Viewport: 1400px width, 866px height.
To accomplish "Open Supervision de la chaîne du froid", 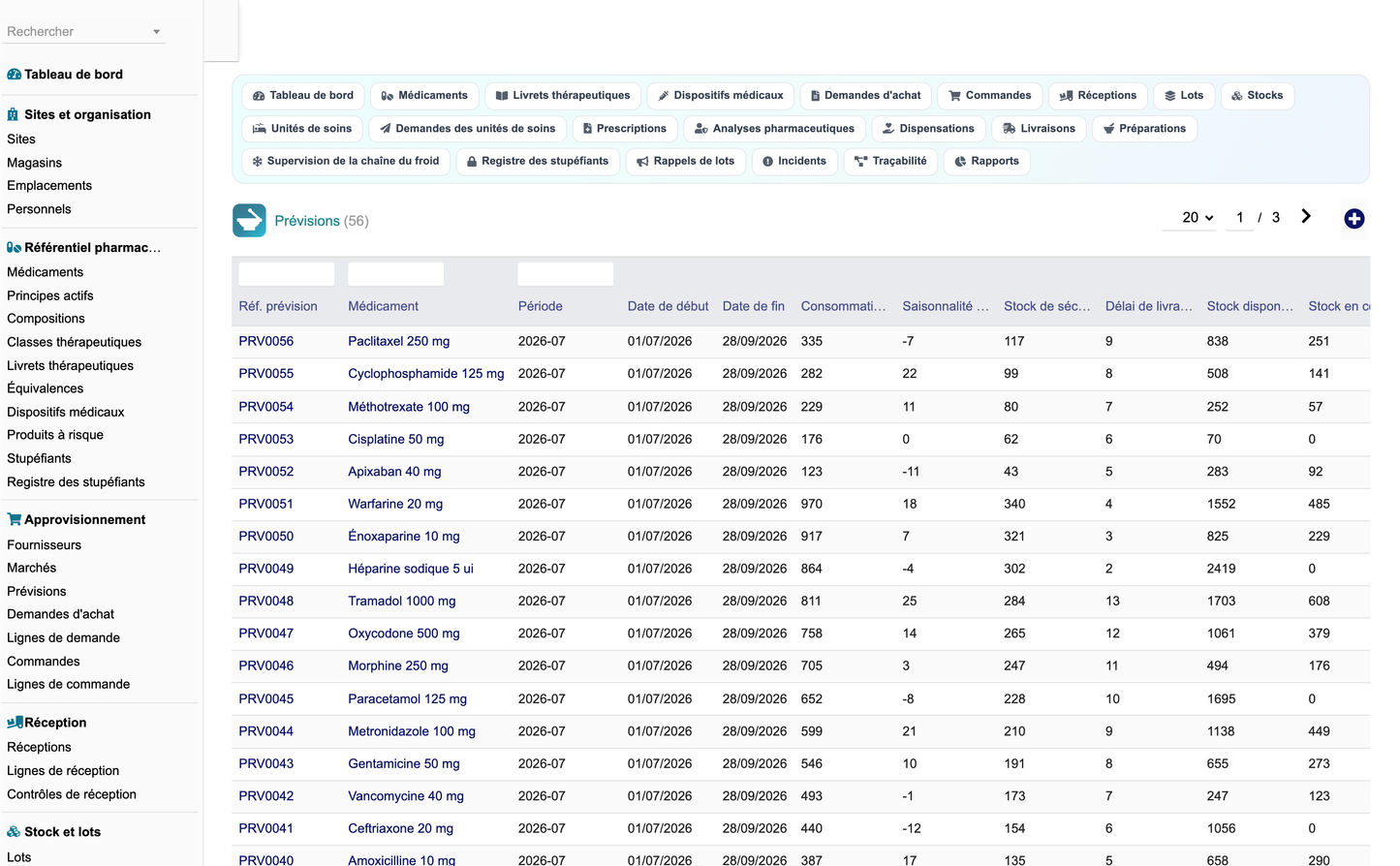I will click(346, 162).
